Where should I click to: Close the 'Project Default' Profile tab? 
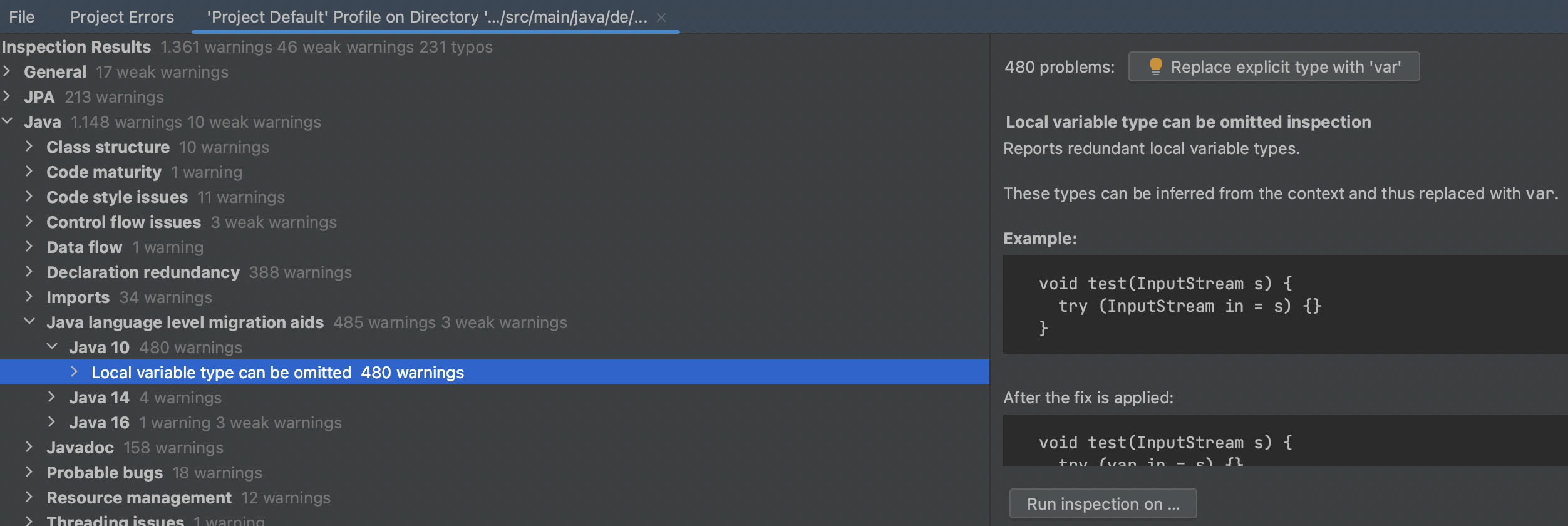[662, 18]
